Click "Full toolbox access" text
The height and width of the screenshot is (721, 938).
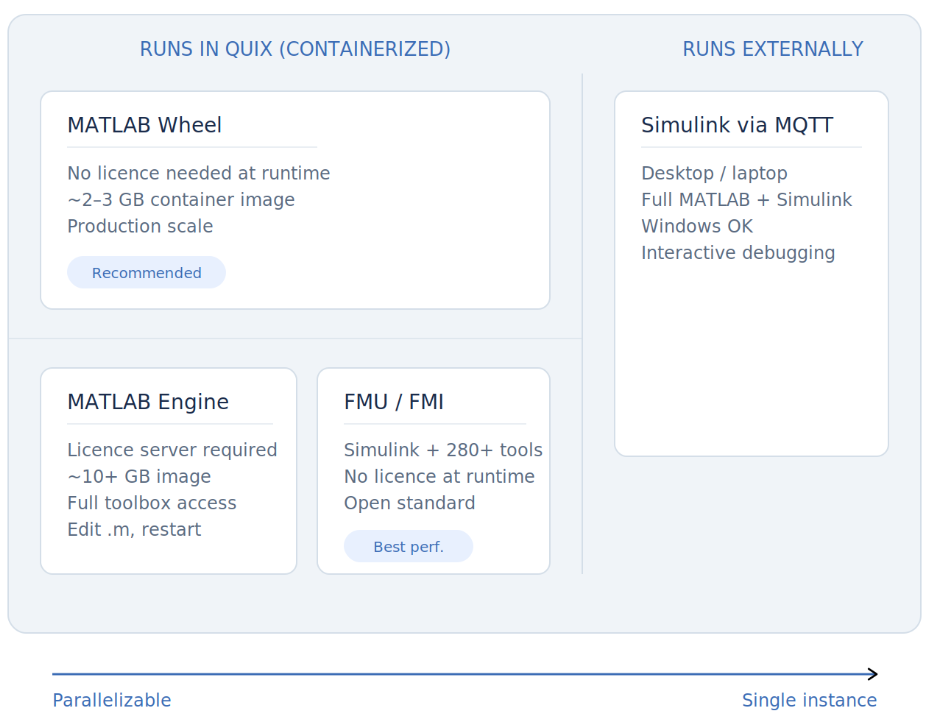coord(152,503)
